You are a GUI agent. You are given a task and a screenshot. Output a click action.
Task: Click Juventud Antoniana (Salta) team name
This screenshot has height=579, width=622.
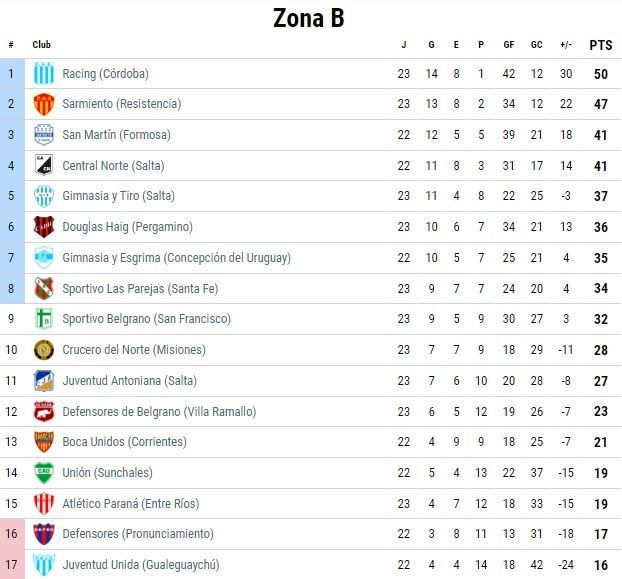pyautogui.click(x=129, y=381)
